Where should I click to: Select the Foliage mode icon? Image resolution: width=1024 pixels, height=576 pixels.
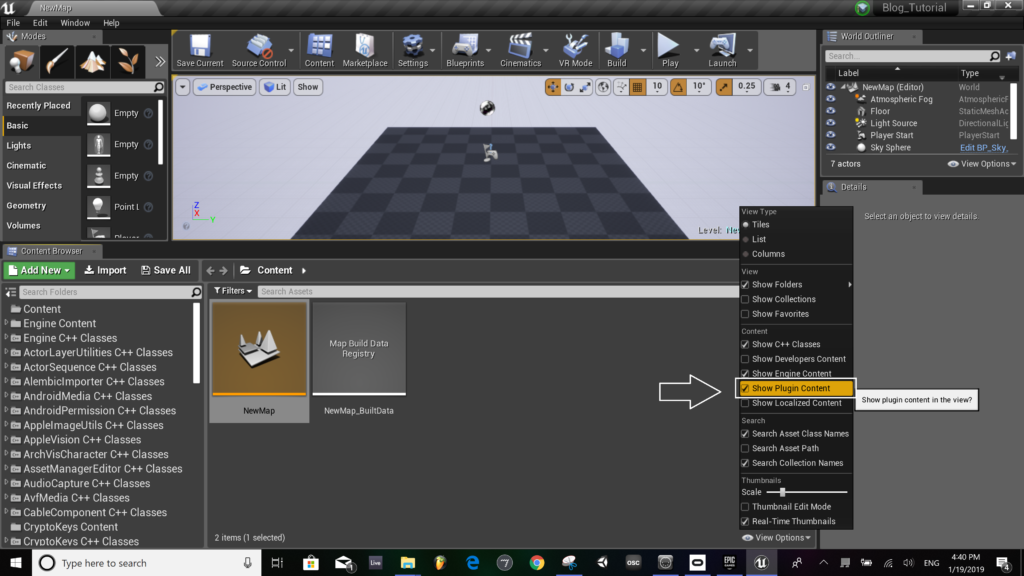(128, 60)
